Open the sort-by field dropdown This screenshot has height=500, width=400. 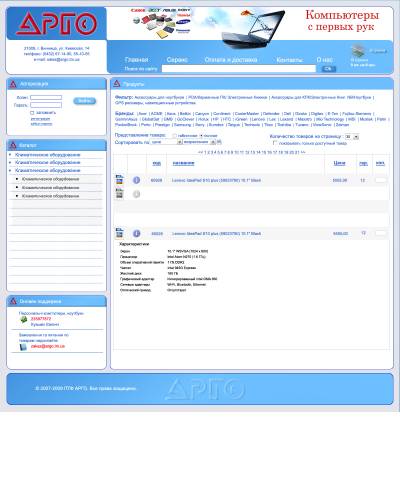(x=166, y=142)
